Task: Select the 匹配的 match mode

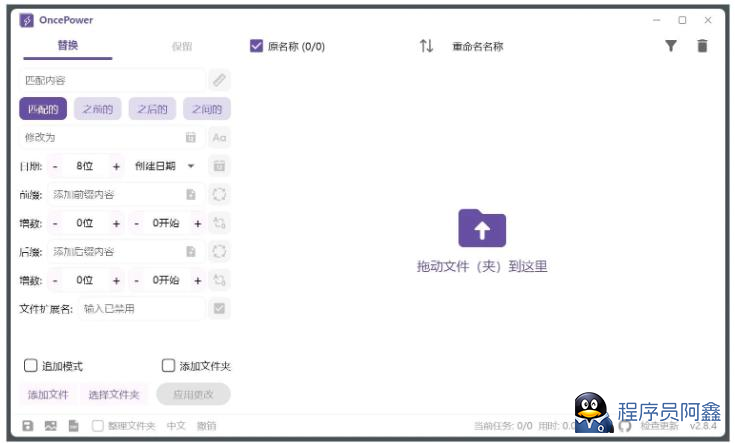Action: tap(43, 109)
